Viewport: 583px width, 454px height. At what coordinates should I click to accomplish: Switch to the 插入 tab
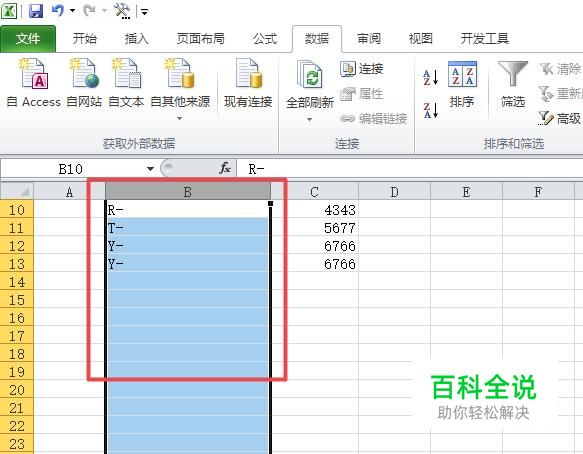coord(136,38)
